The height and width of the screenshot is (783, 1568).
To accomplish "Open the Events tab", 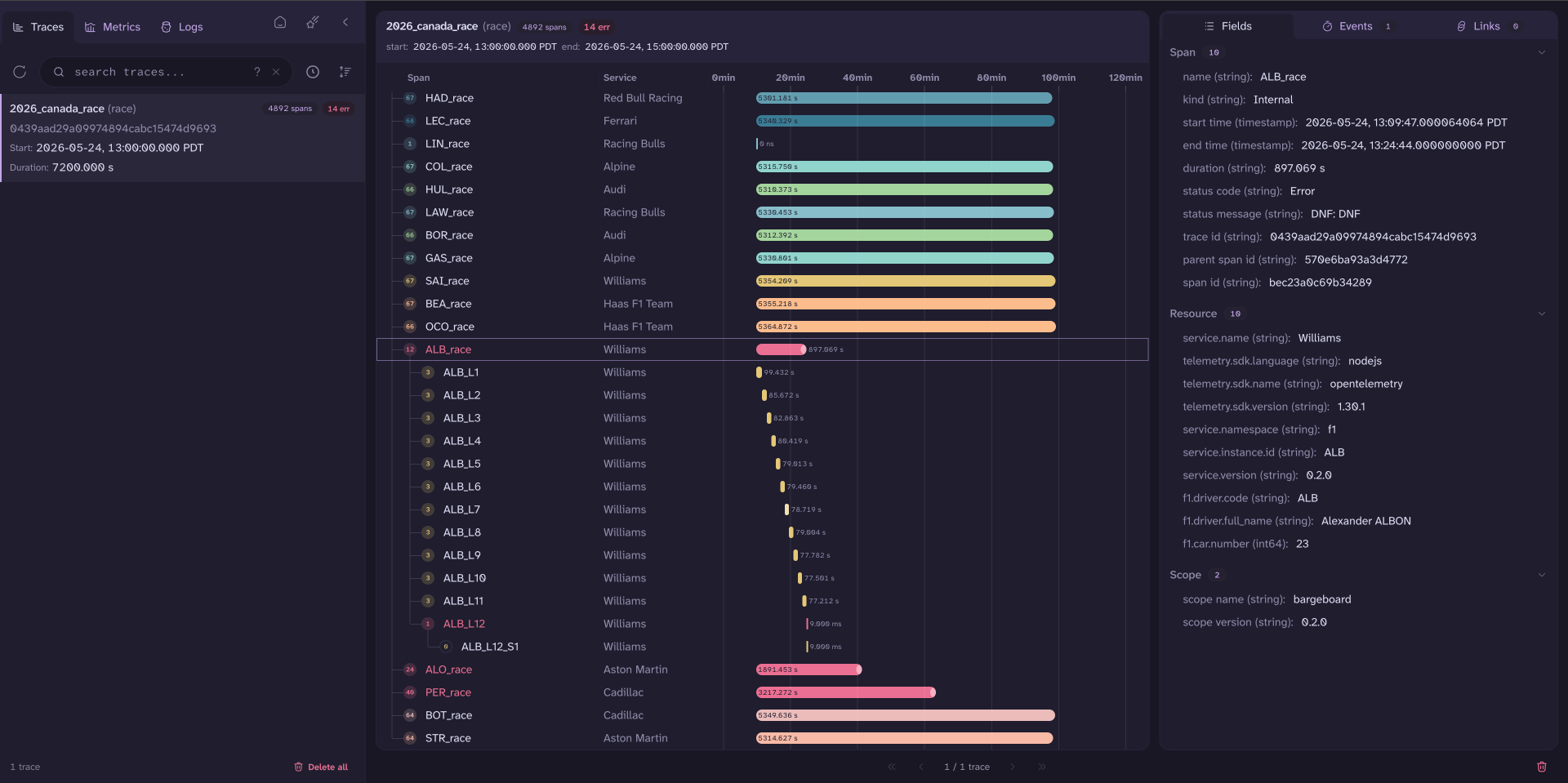I will point(1357,26).
